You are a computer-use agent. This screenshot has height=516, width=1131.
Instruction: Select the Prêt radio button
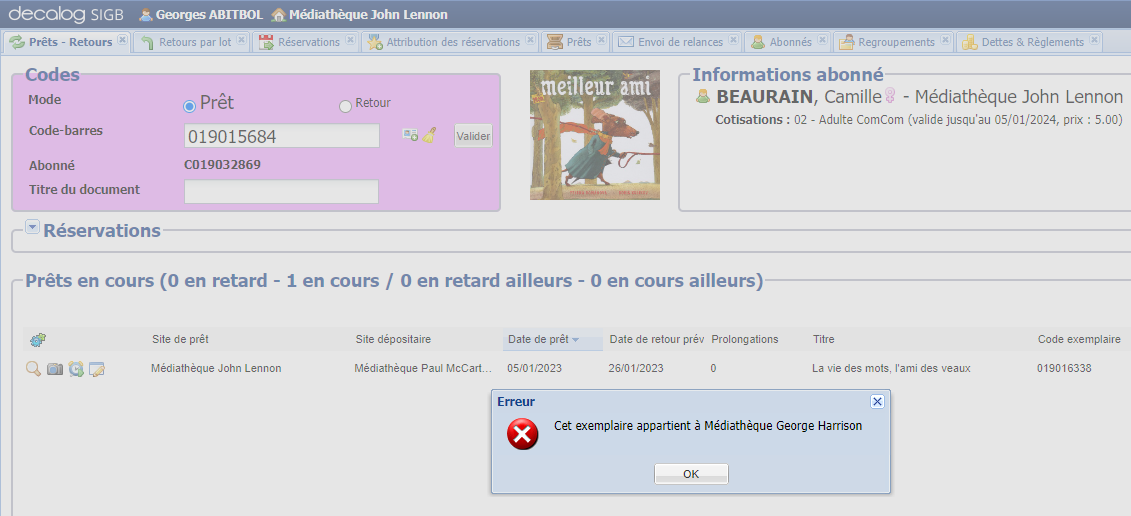(190, 107)
